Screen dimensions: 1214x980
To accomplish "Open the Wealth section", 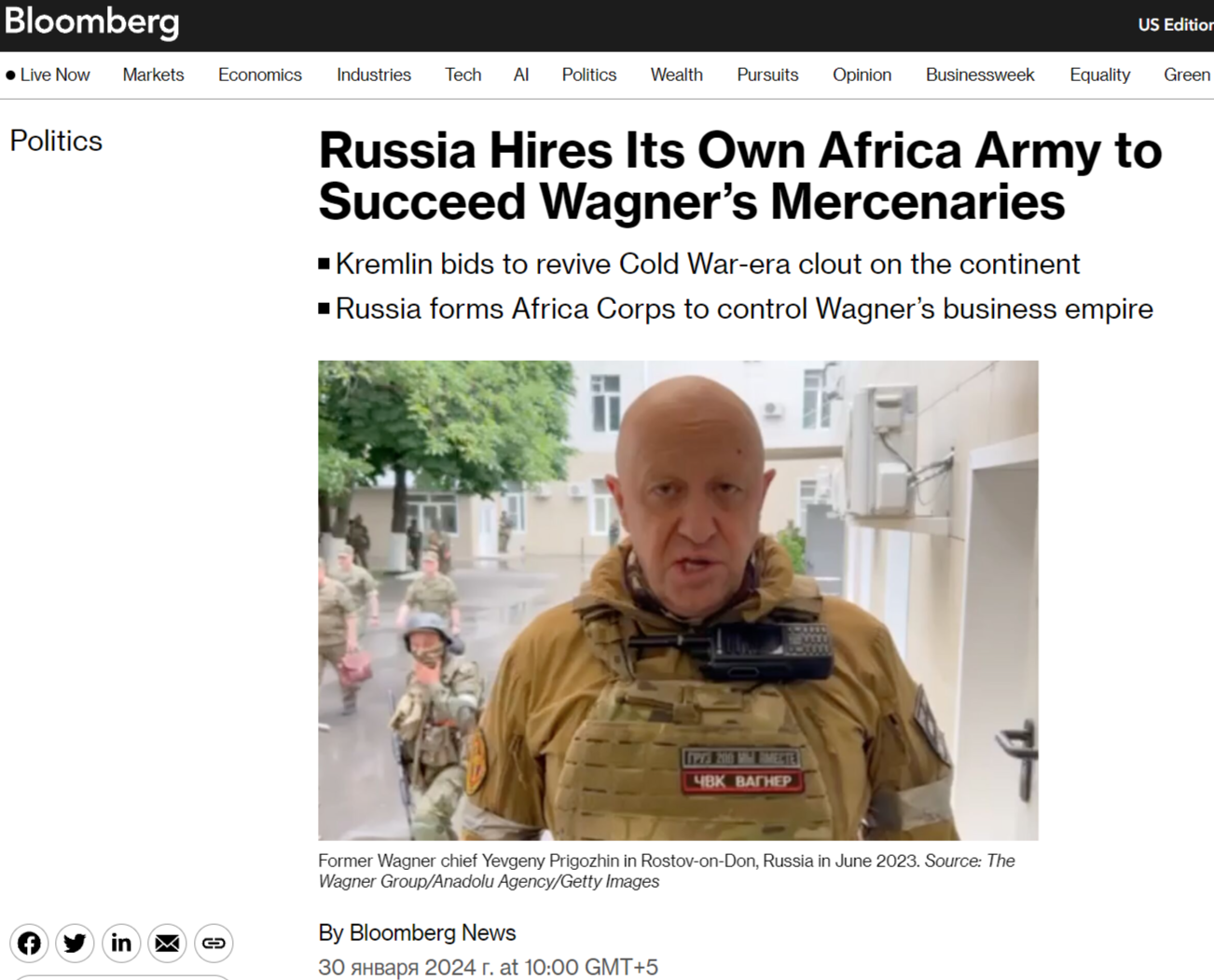I will 677,75.
